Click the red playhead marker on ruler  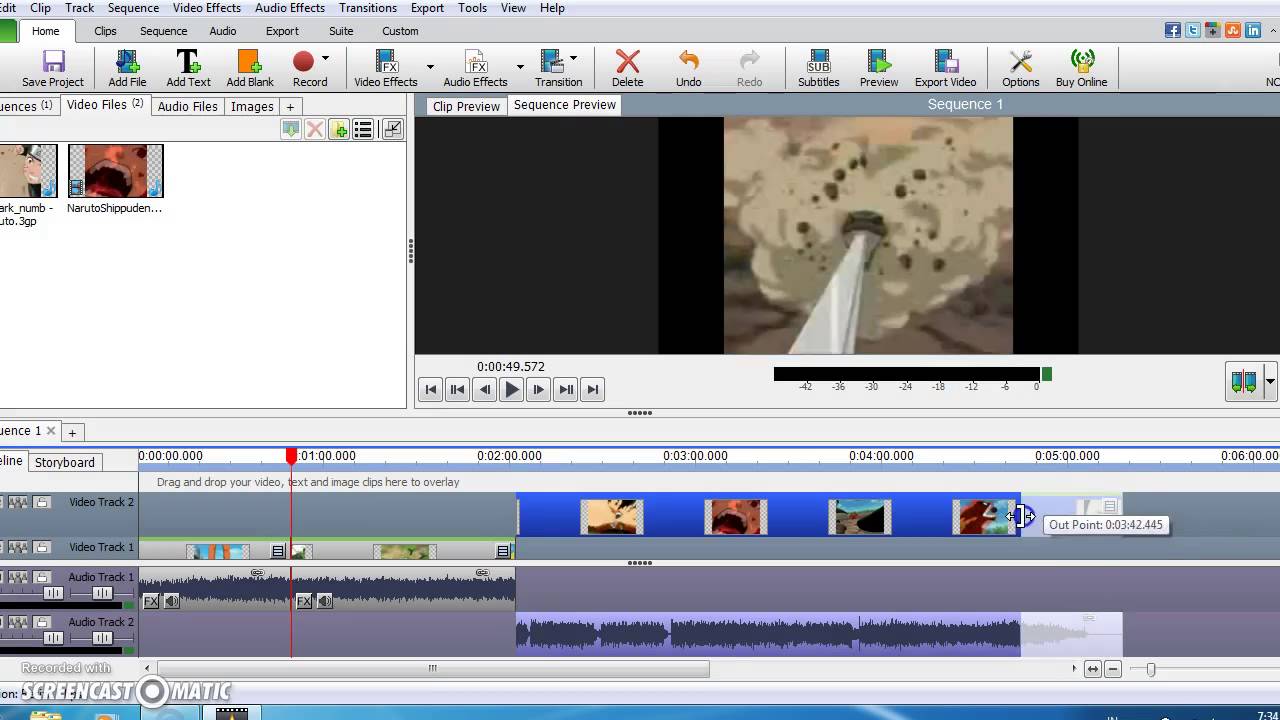point(291,456)
